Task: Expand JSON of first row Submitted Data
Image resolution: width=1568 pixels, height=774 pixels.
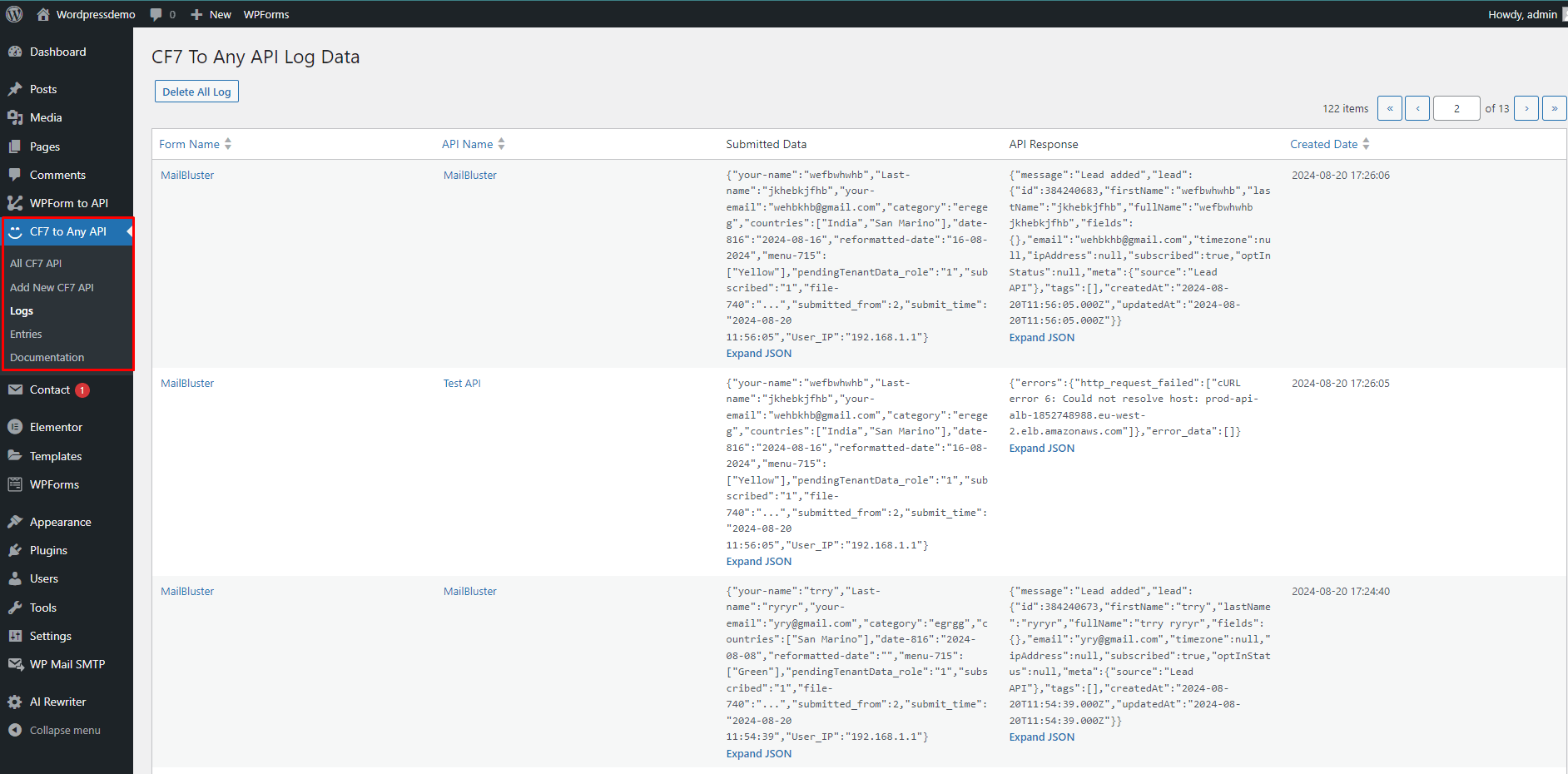Action: click(758, 353)
